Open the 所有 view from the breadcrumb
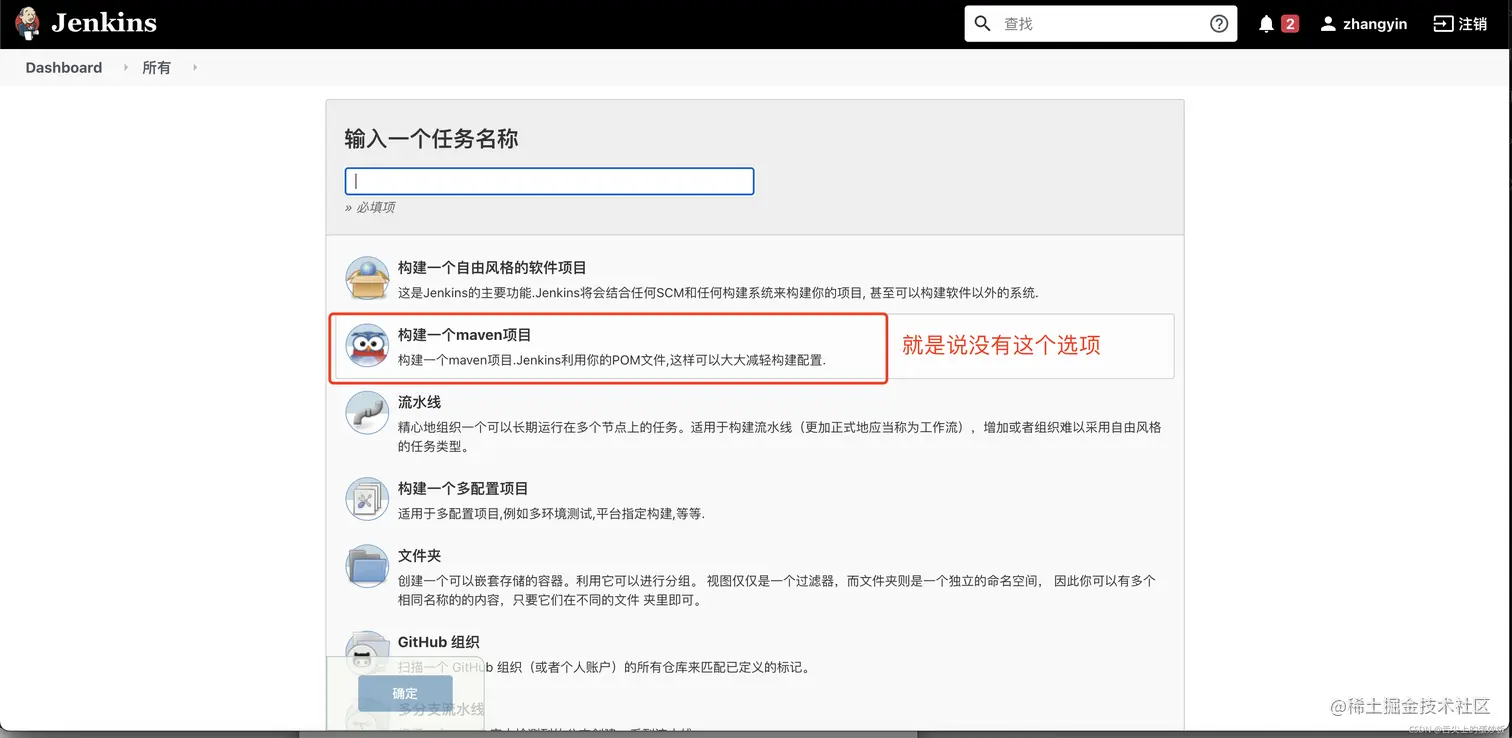 coord(156,67)
